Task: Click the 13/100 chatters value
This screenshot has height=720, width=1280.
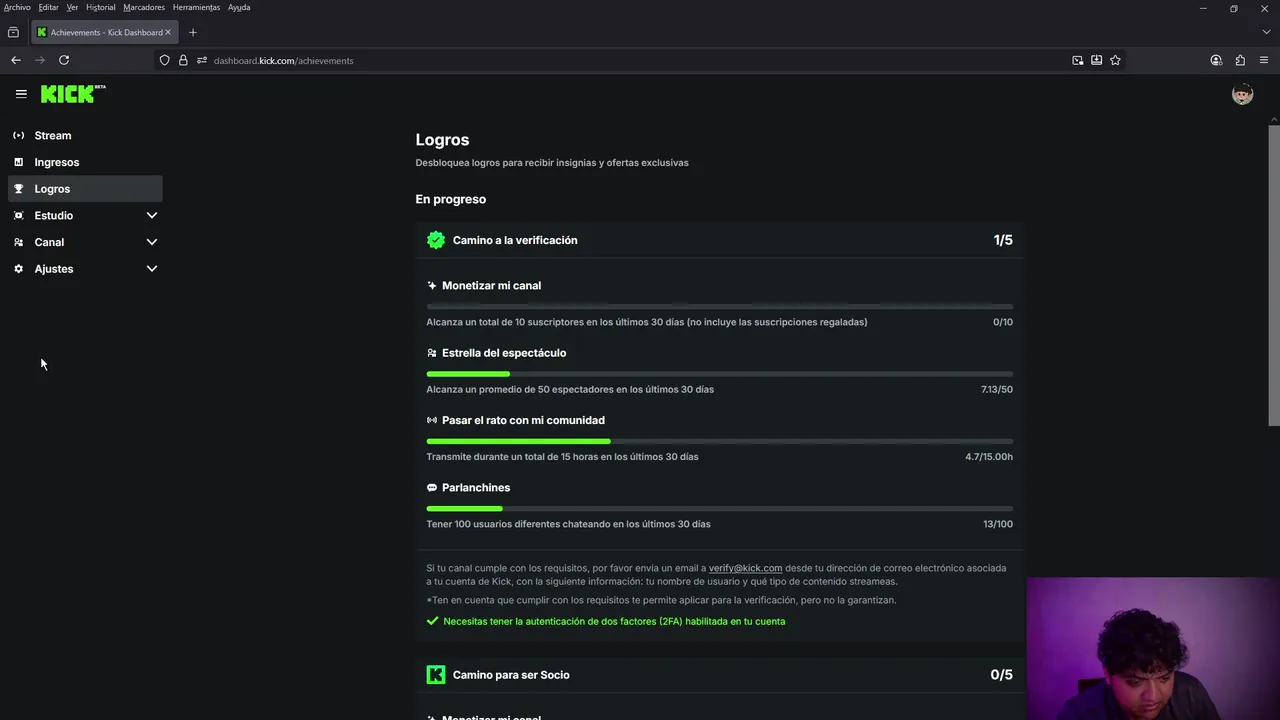Action: tap(998, 524)
